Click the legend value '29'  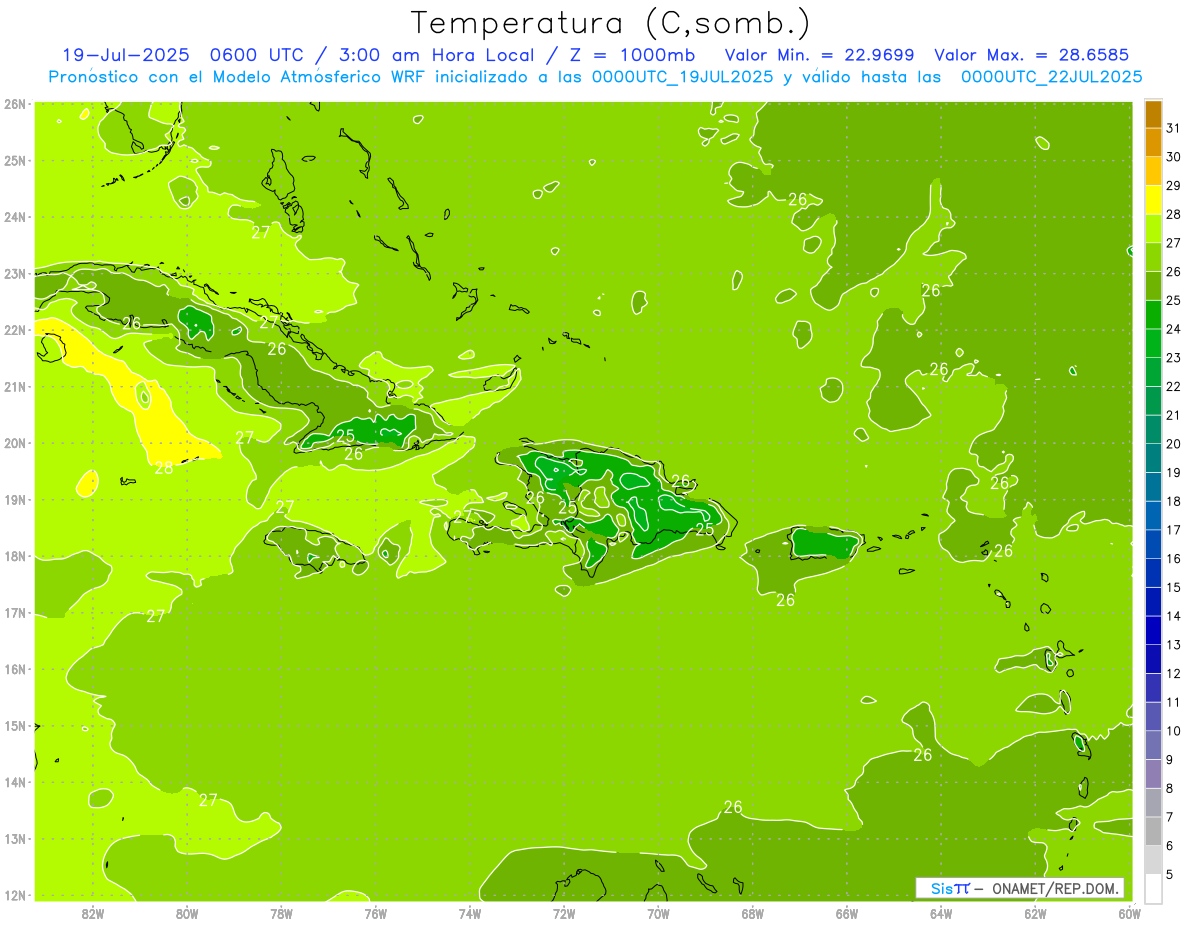tap(1173, 185)
